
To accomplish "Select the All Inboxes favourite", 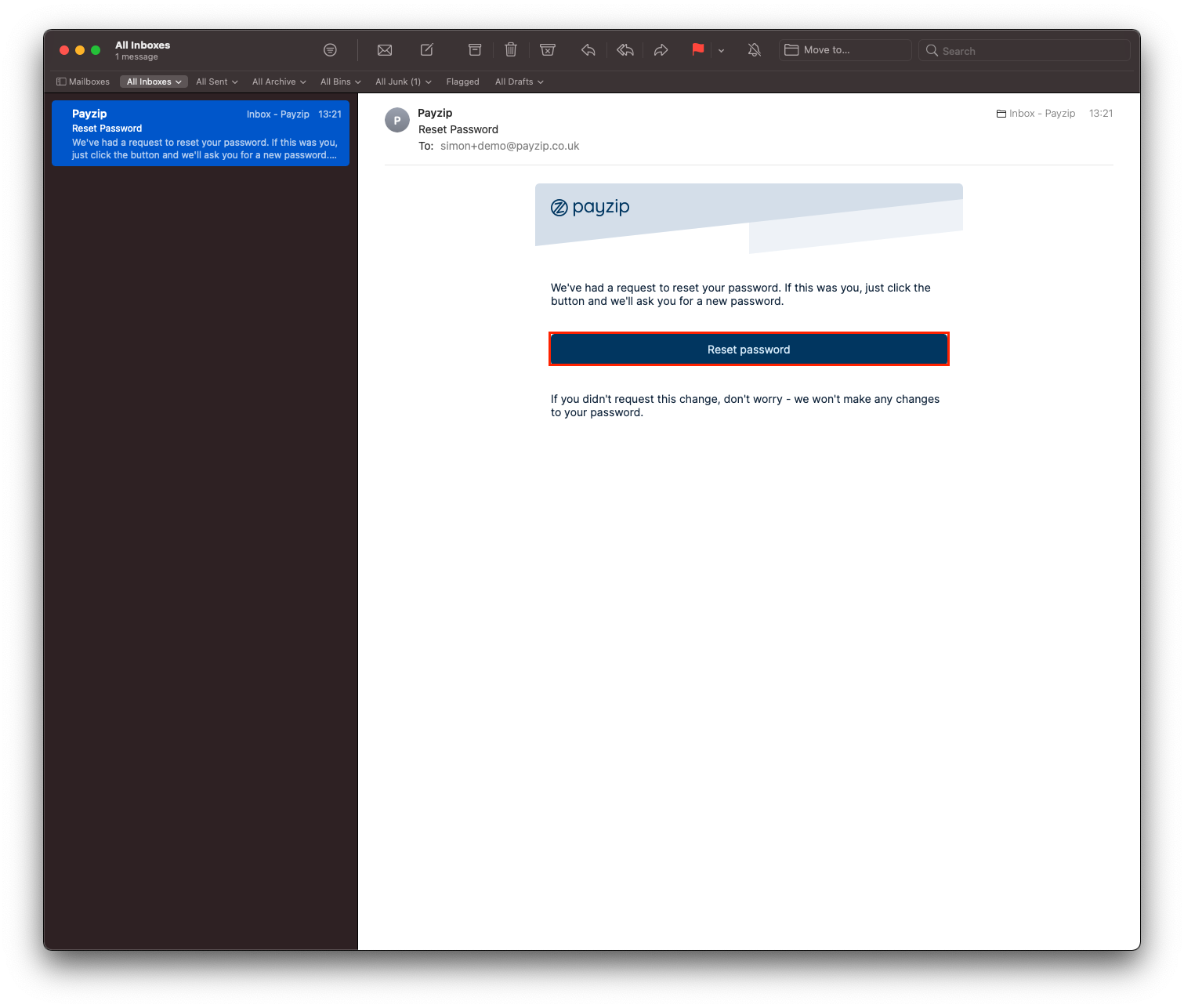I will point(154,82).
